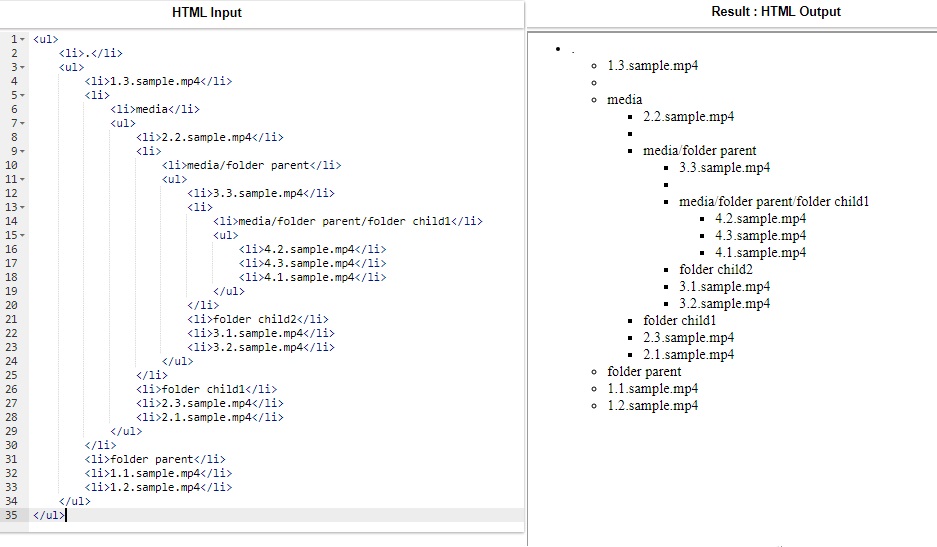Place cursor in '<li>.</li>' on line 2

point(91,53)
